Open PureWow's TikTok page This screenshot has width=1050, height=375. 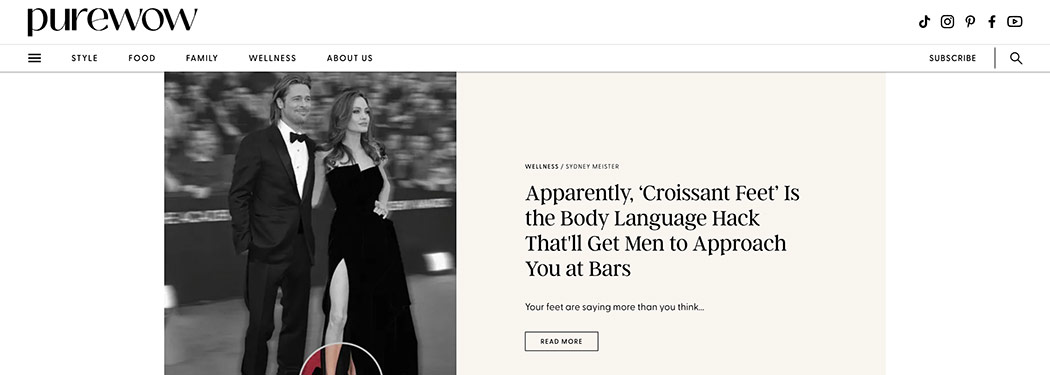click(x=924, y=21)
